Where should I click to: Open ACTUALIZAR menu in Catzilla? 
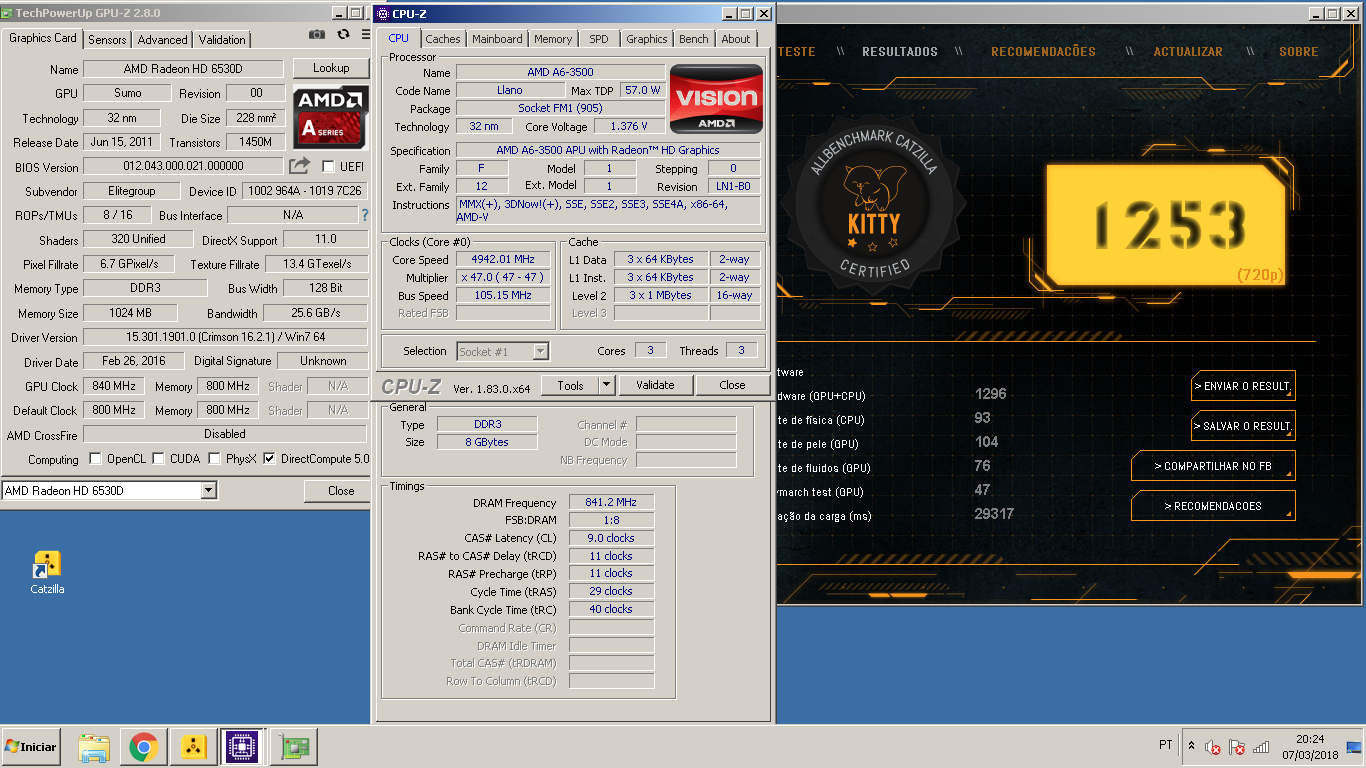pos(1188,52)
